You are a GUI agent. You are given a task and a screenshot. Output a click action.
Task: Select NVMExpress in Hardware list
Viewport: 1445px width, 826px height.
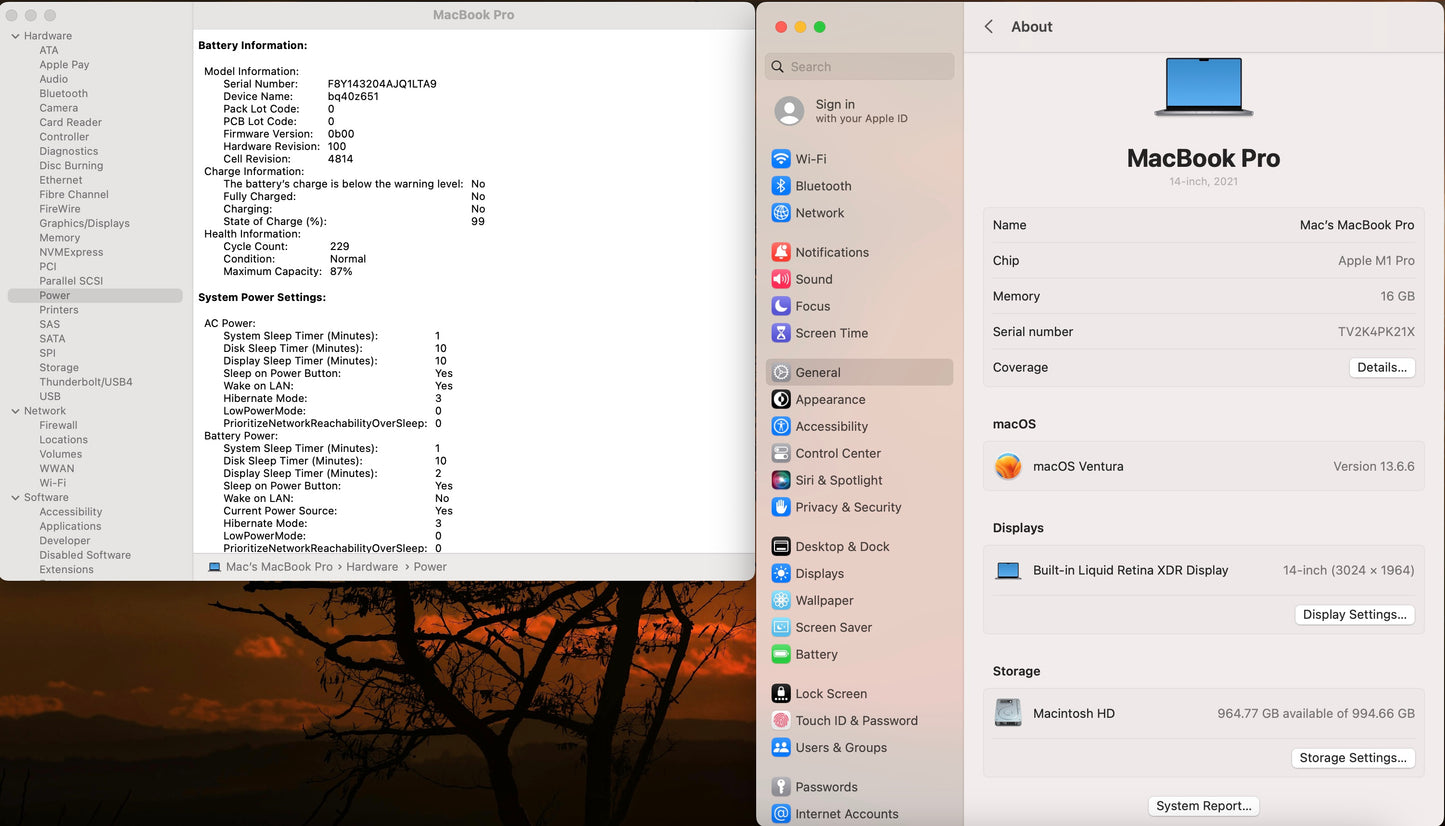pyautogui.click(x=71, y=252)
